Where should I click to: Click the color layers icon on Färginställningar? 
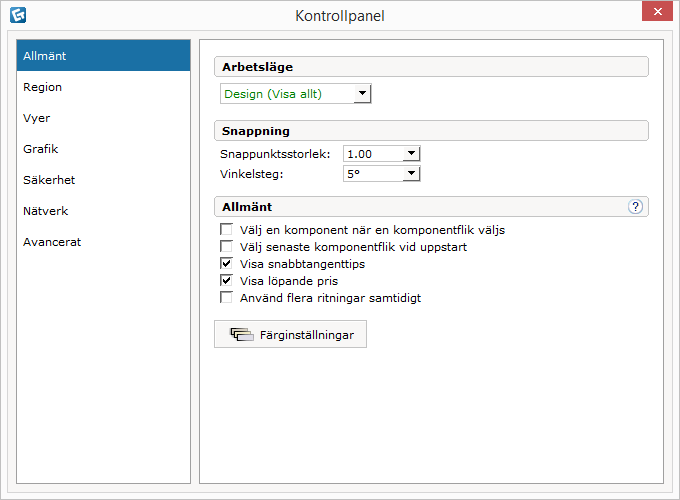pos(242,334)
